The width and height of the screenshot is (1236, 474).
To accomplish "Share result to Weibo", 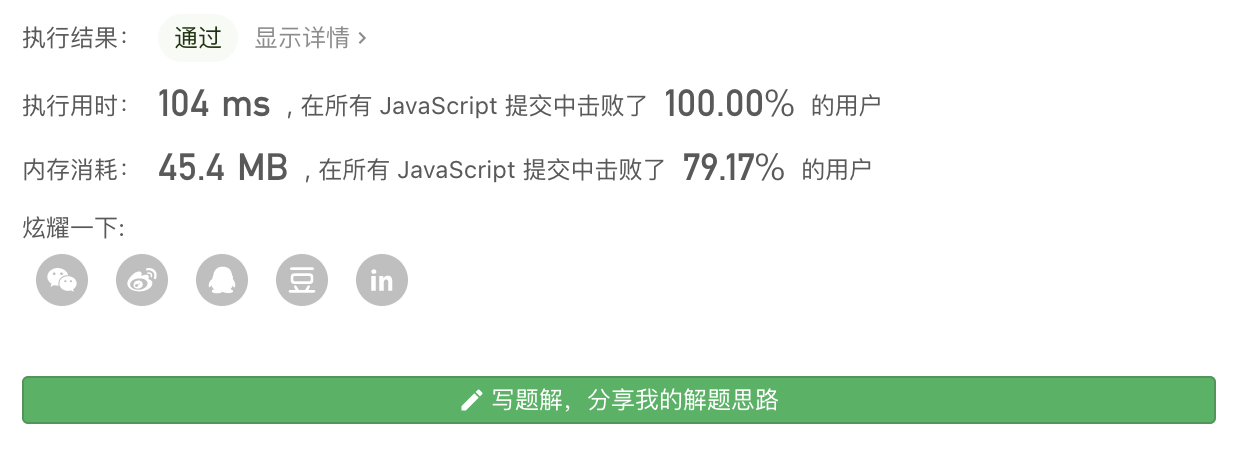I will (142, 281).
